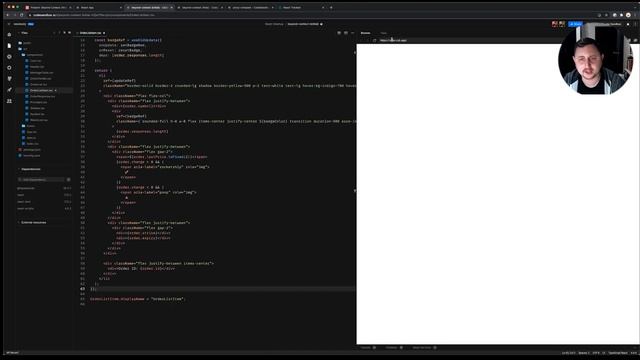Image resolution: width=640 pixels, height=360 pixels.
Task: Click TypeScript React language in status bar
Action: (x=618, y=353)
